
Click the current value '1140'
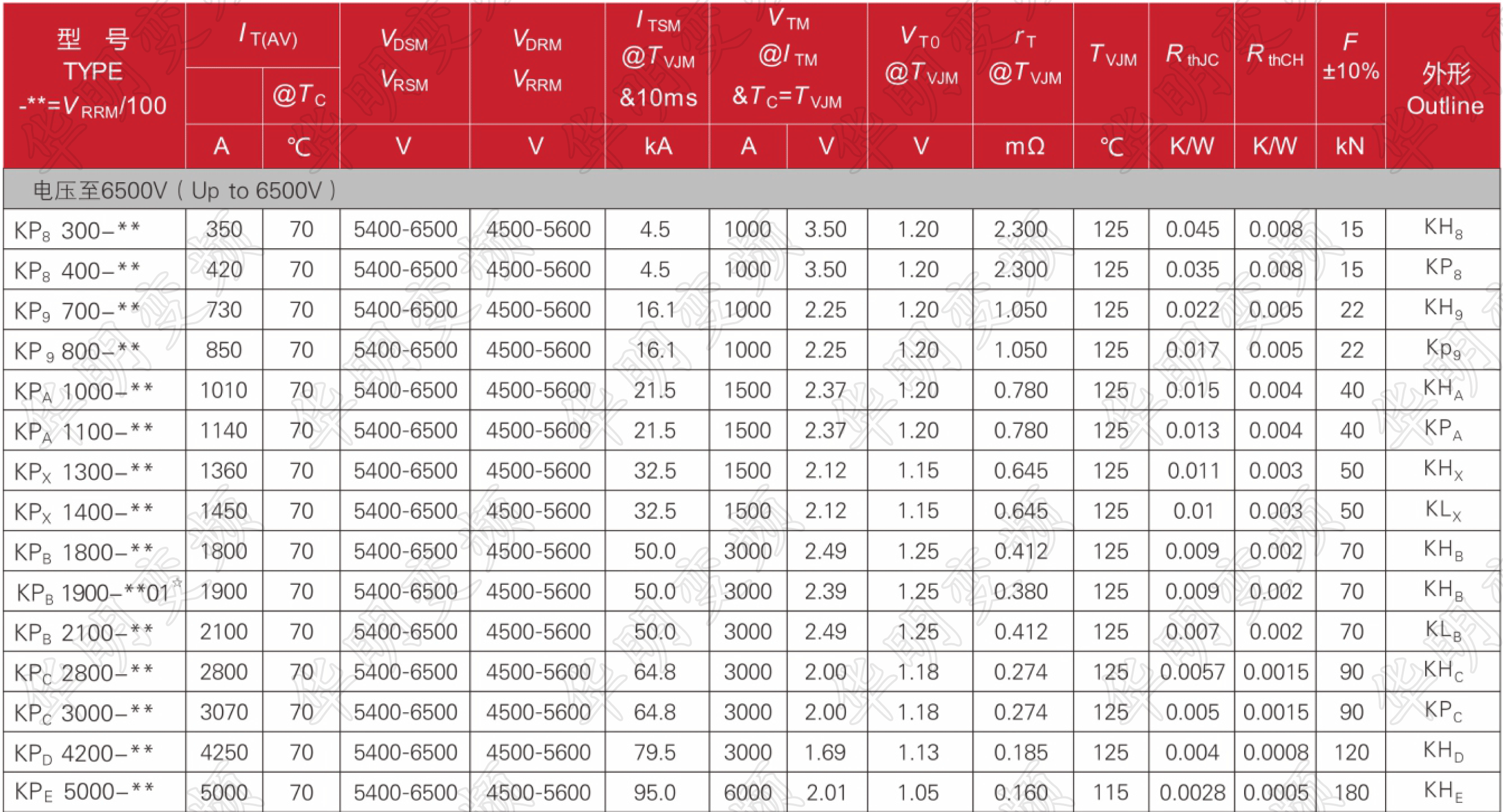point(224,430)
